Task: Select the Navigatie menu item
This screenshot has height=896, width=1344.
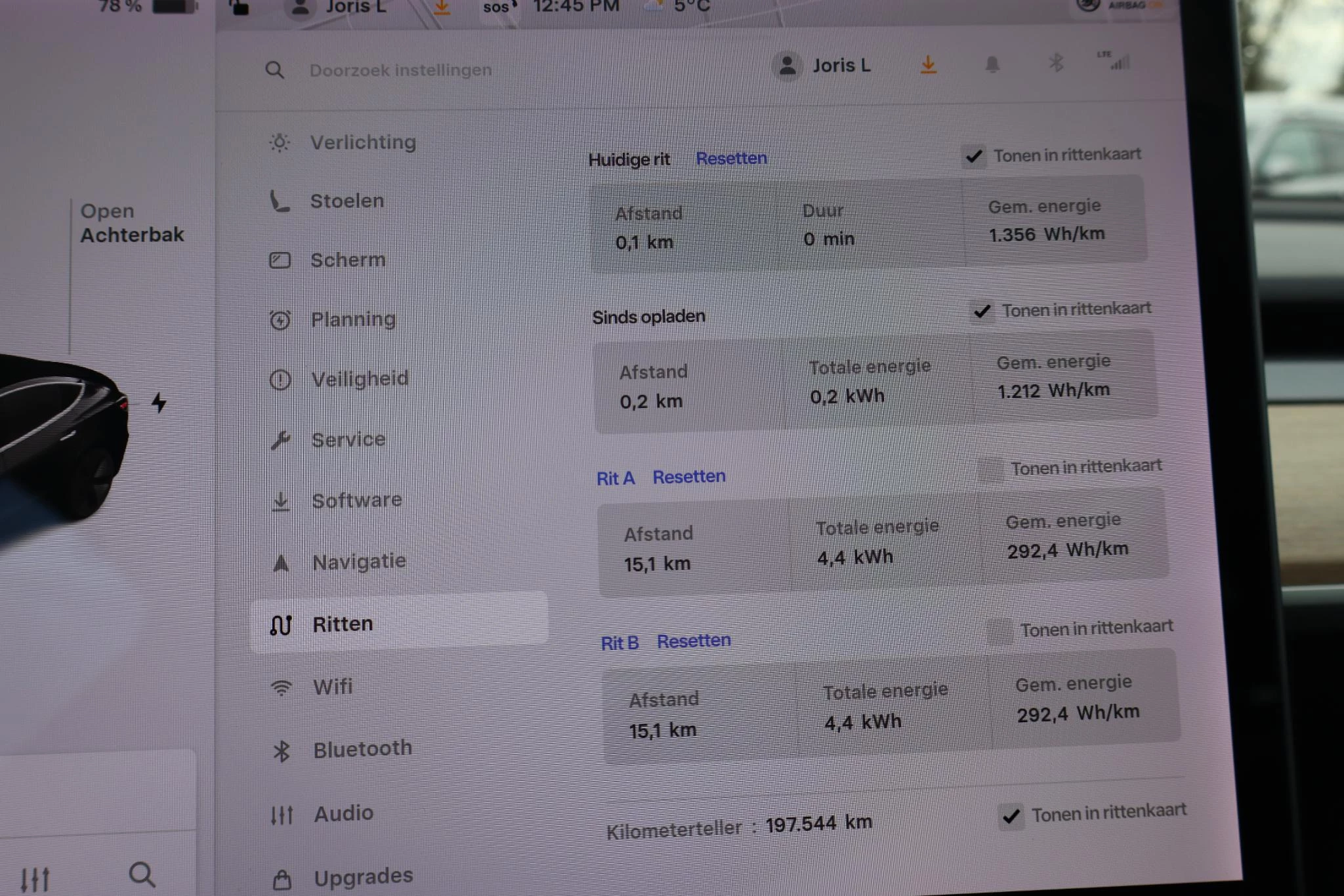Action: pos(358,562)
